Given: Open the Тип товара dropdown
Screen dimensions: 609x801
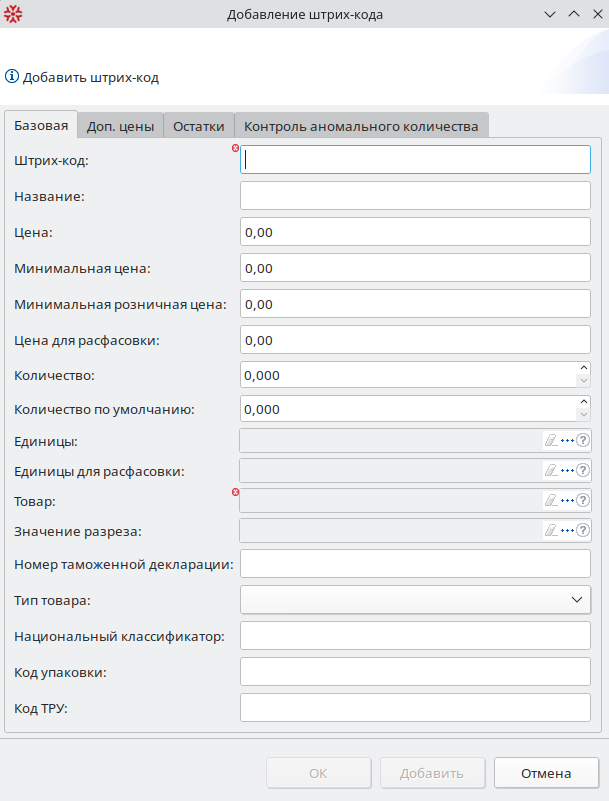Looking at the screenshot, I should pos(576,599).
